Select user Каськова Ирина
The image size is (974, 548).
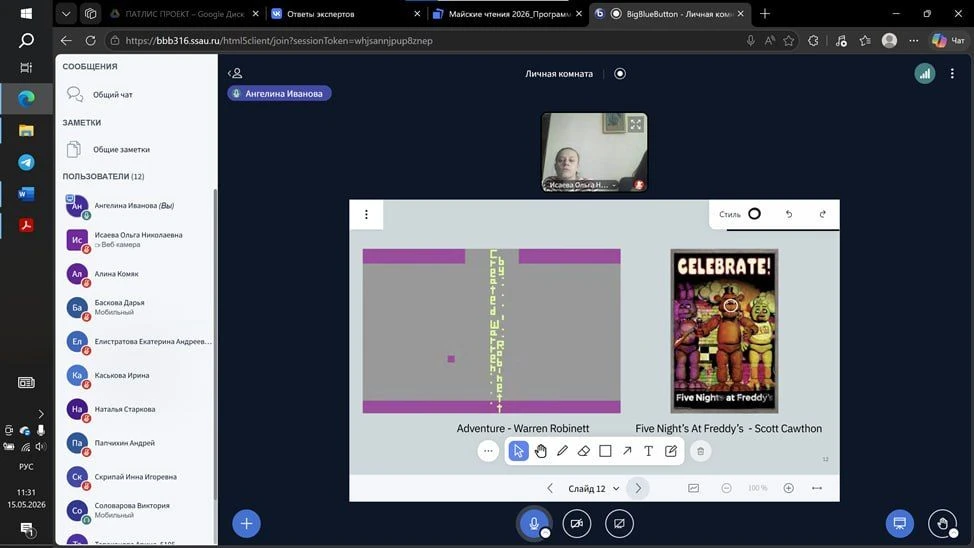pyautogui.click(x=138, y=375)
